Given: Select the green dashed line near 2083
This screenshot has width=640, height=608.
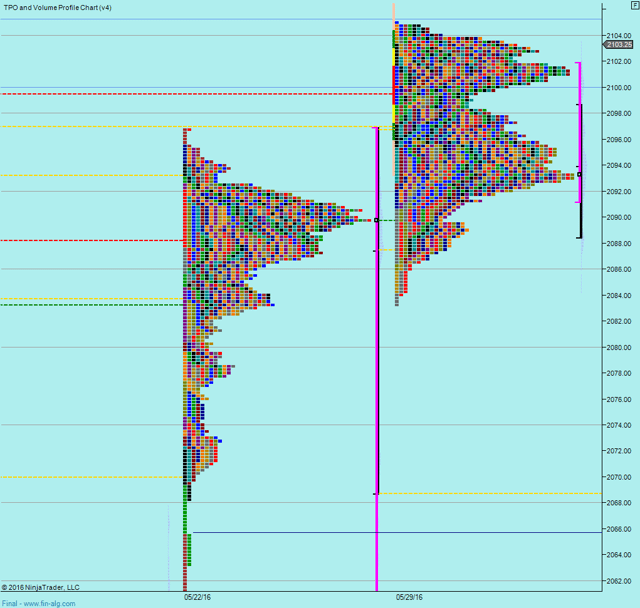Looking at the screenshot, I should pos(90,304).
